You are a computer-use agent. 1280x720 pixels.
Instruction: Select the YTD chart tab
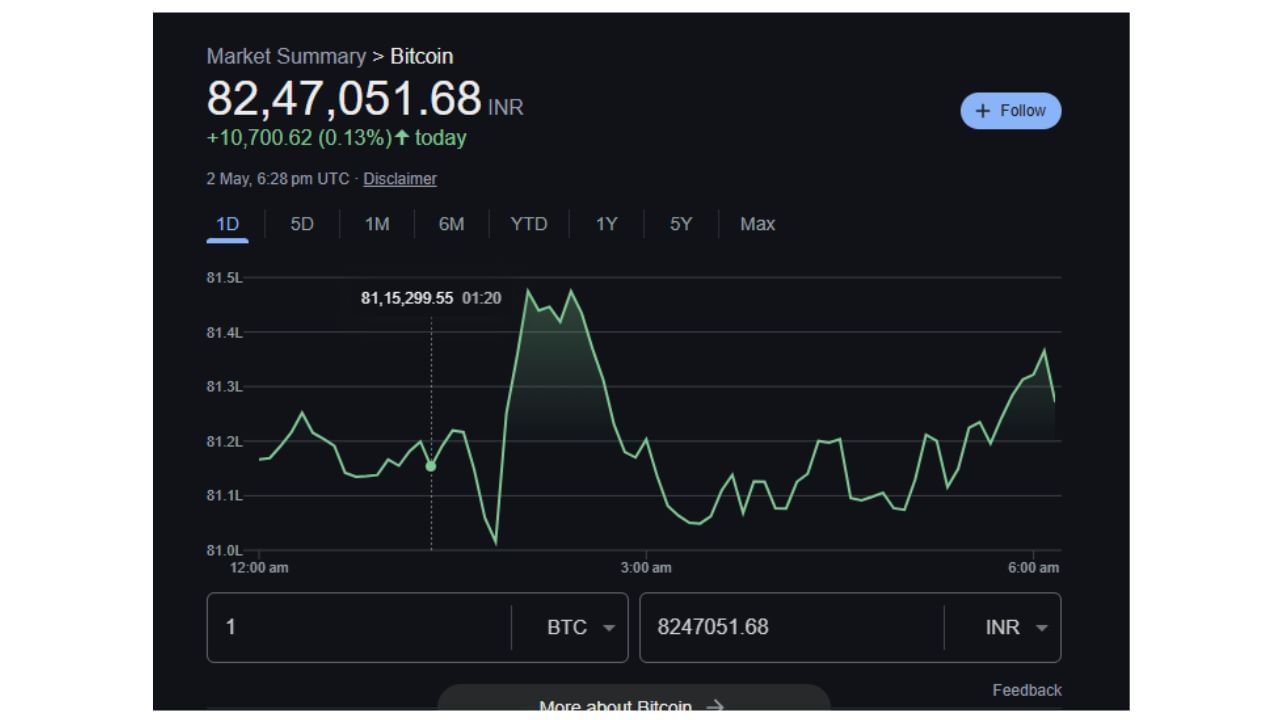[529, 224]
